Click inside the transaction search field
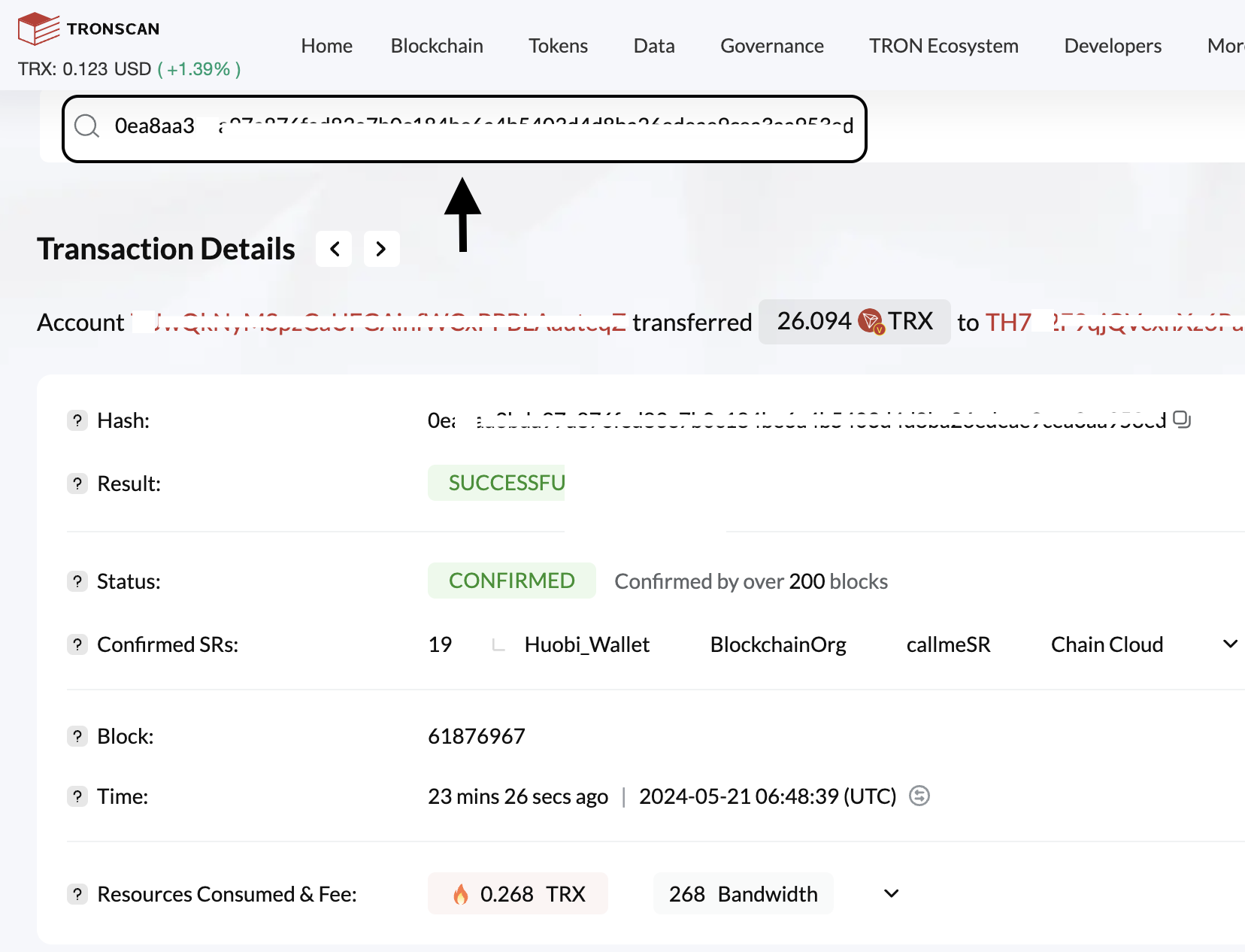This screenshot has height=952, width=1245. tap(451, 126)
